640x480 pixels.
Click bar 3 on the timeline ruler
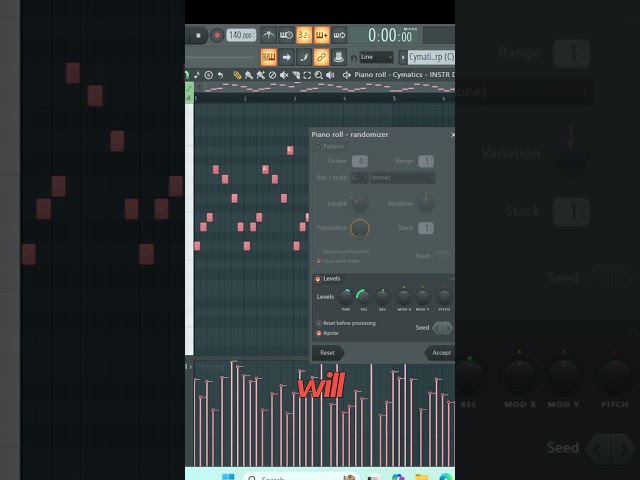tap(295, 99)
